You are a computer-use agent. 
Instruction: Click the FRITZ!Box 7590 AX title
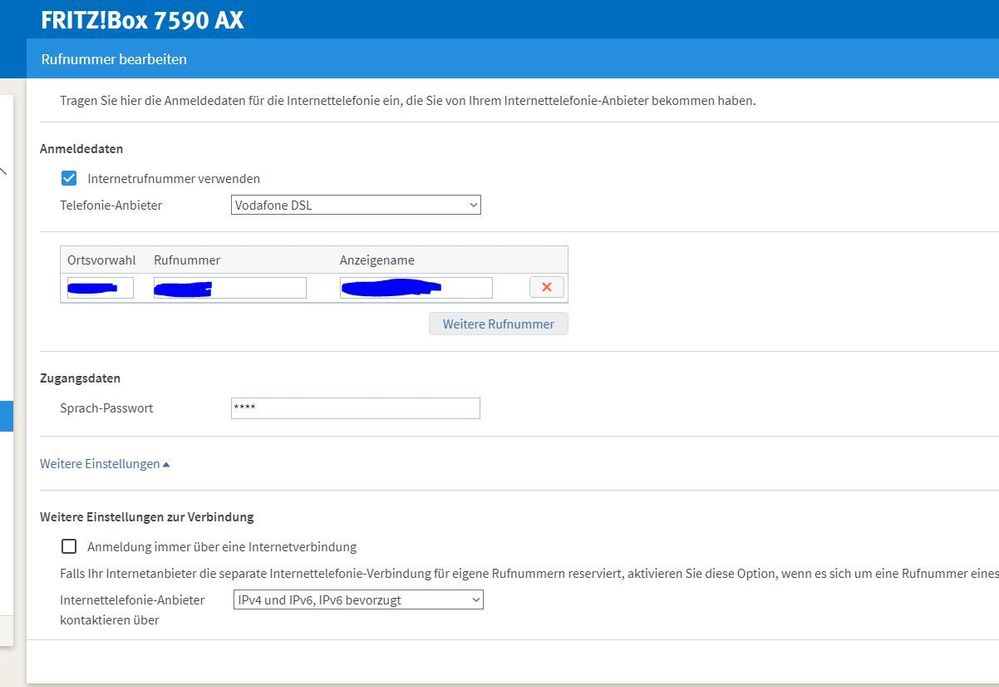142,20
